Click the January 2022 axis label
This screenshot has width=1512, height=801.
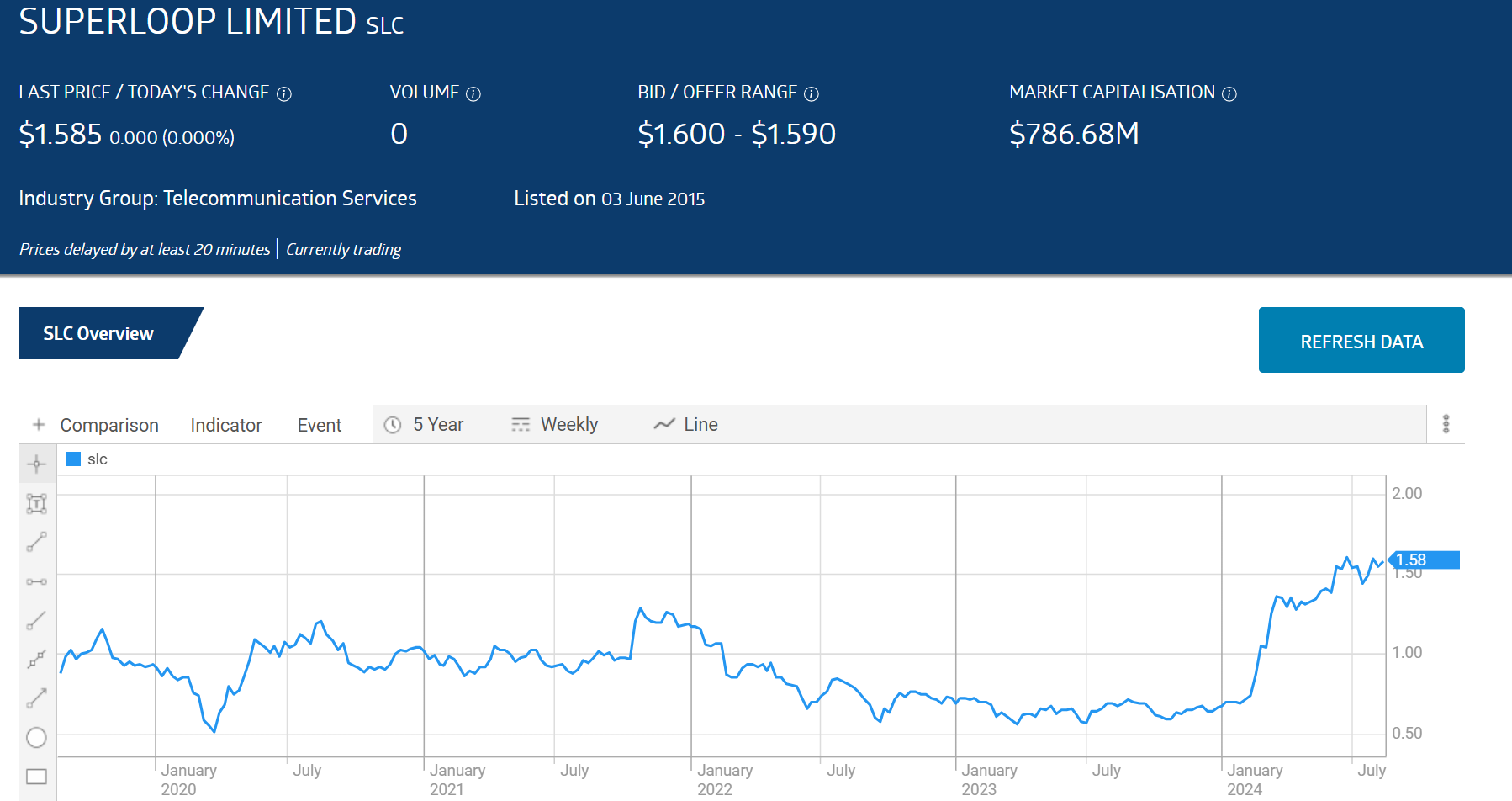pyautogui.click(x=725, y=780)
